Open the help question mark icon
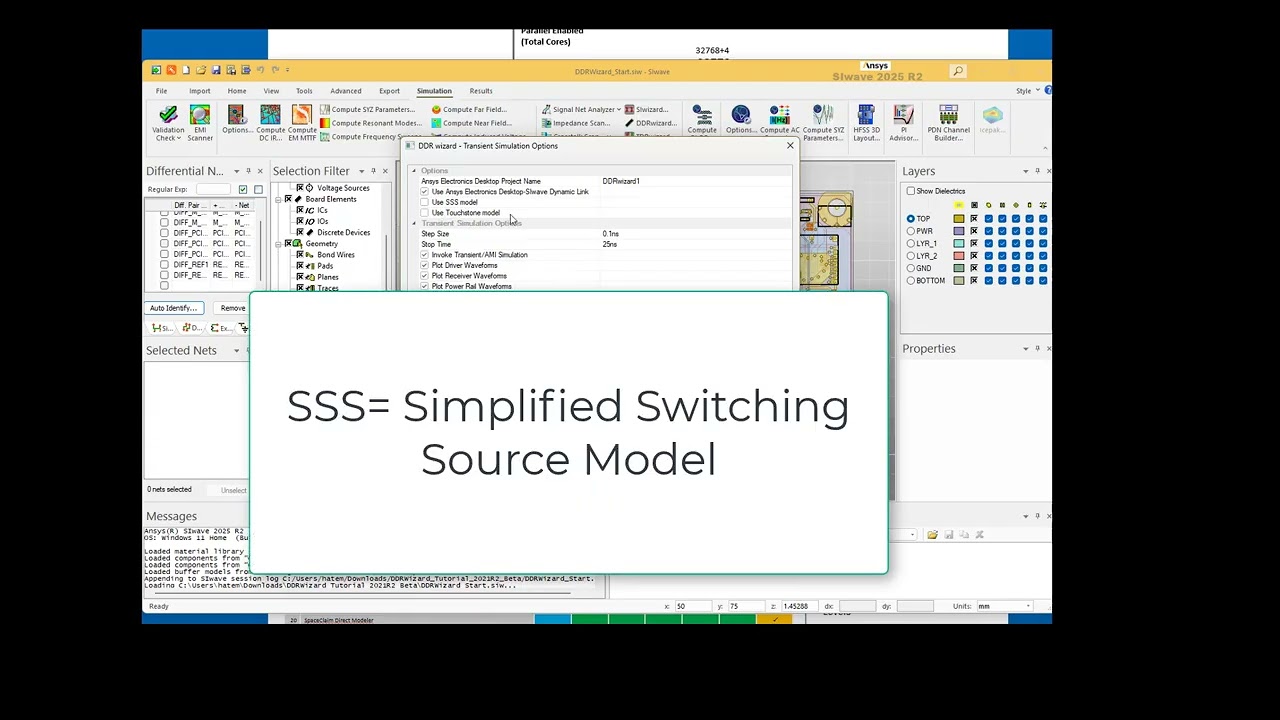This screenshot has width=1280, height=720. pyautogui.click(x=1047, y=90)
